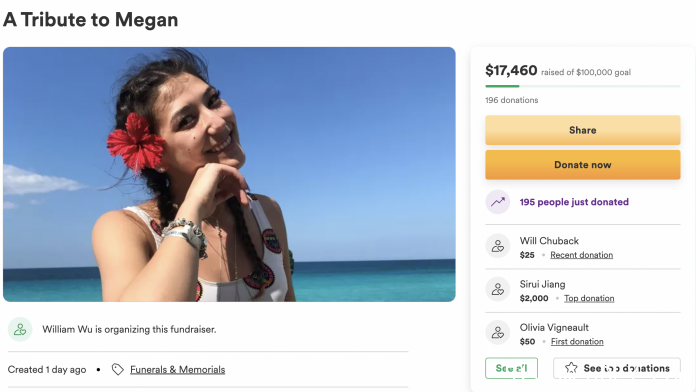Click the Recent donation link
The width and height of the screenshot is (696, 392).
tap(581, 255)
